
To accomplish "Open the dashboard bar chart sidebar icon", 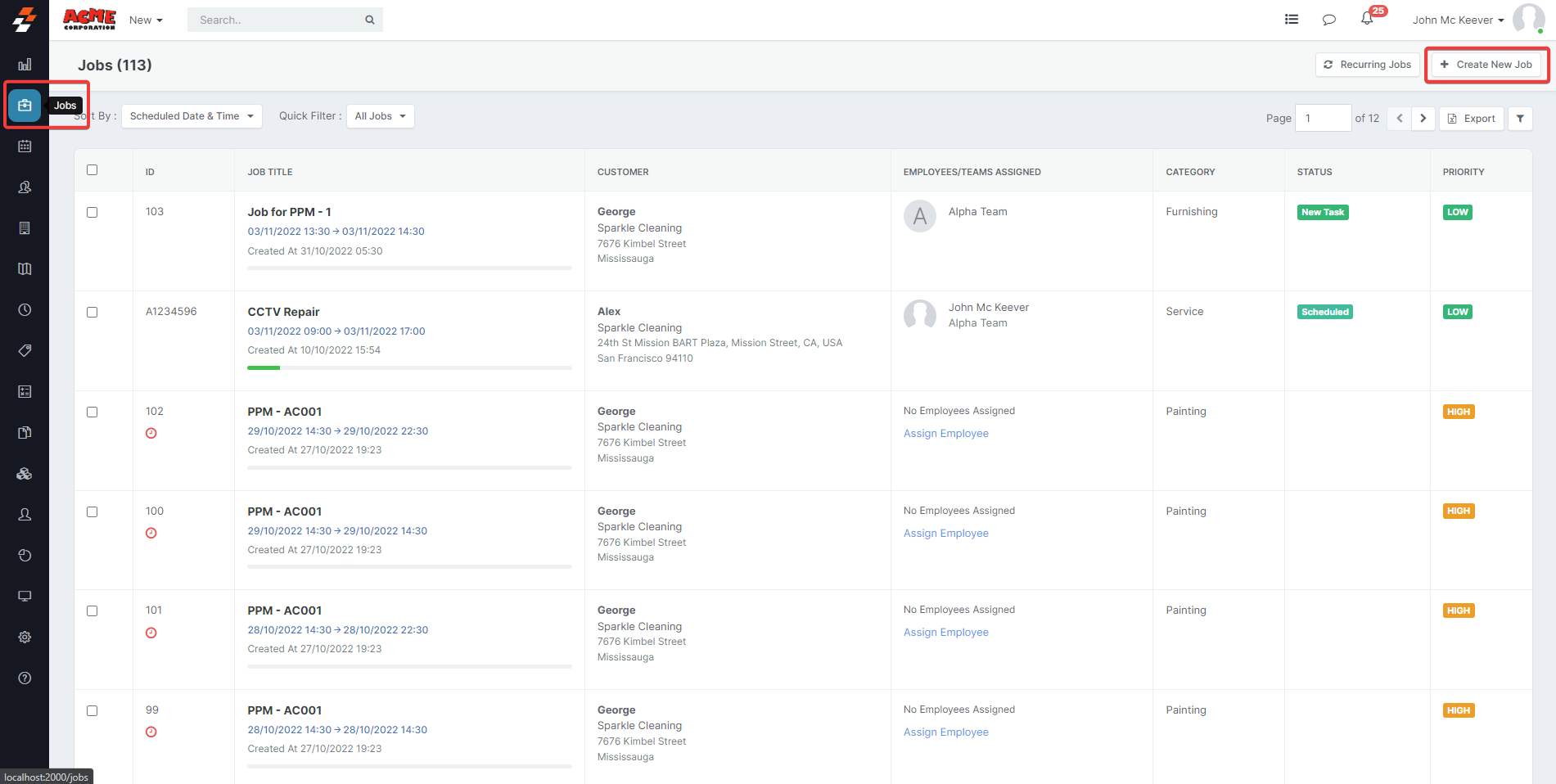I will click(25, 65).
